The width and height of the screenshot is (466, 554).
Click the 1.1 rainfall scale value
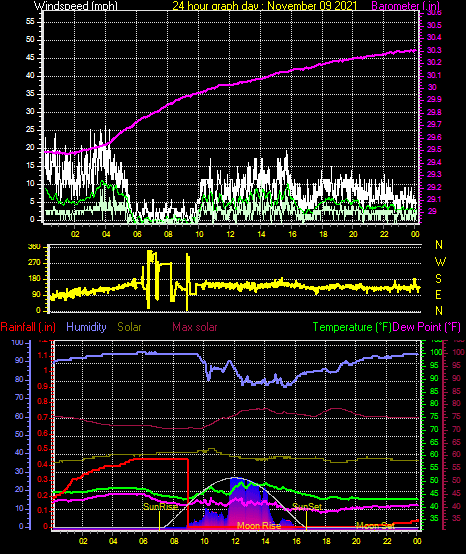43,356
